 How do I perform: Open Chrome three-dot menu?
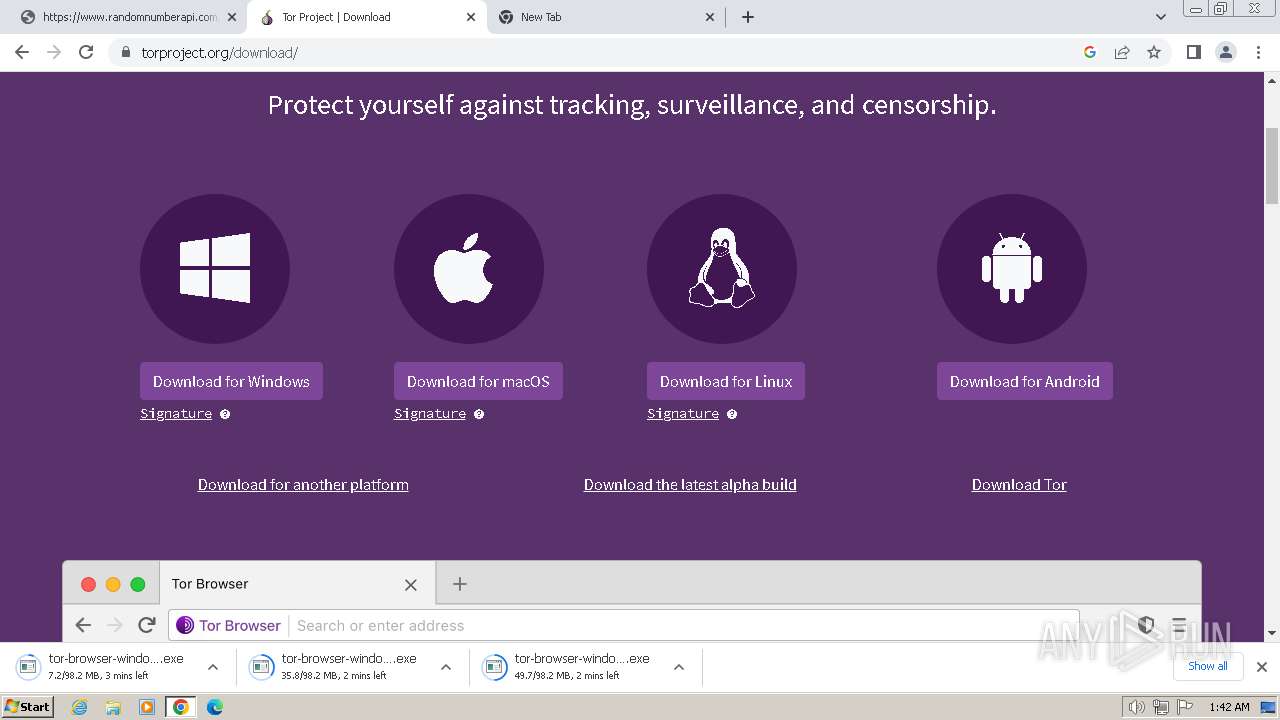coord(1259,52)
